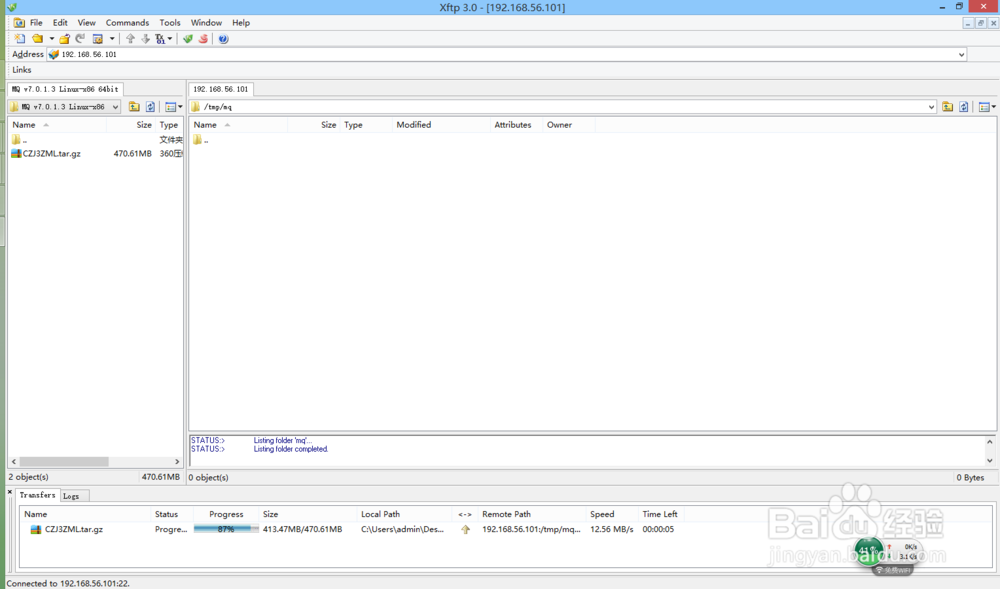This screenshot has width=1000, height=589.
Task: Expand the Open Session dropdown arrow
Action: [x=52, y=39]
